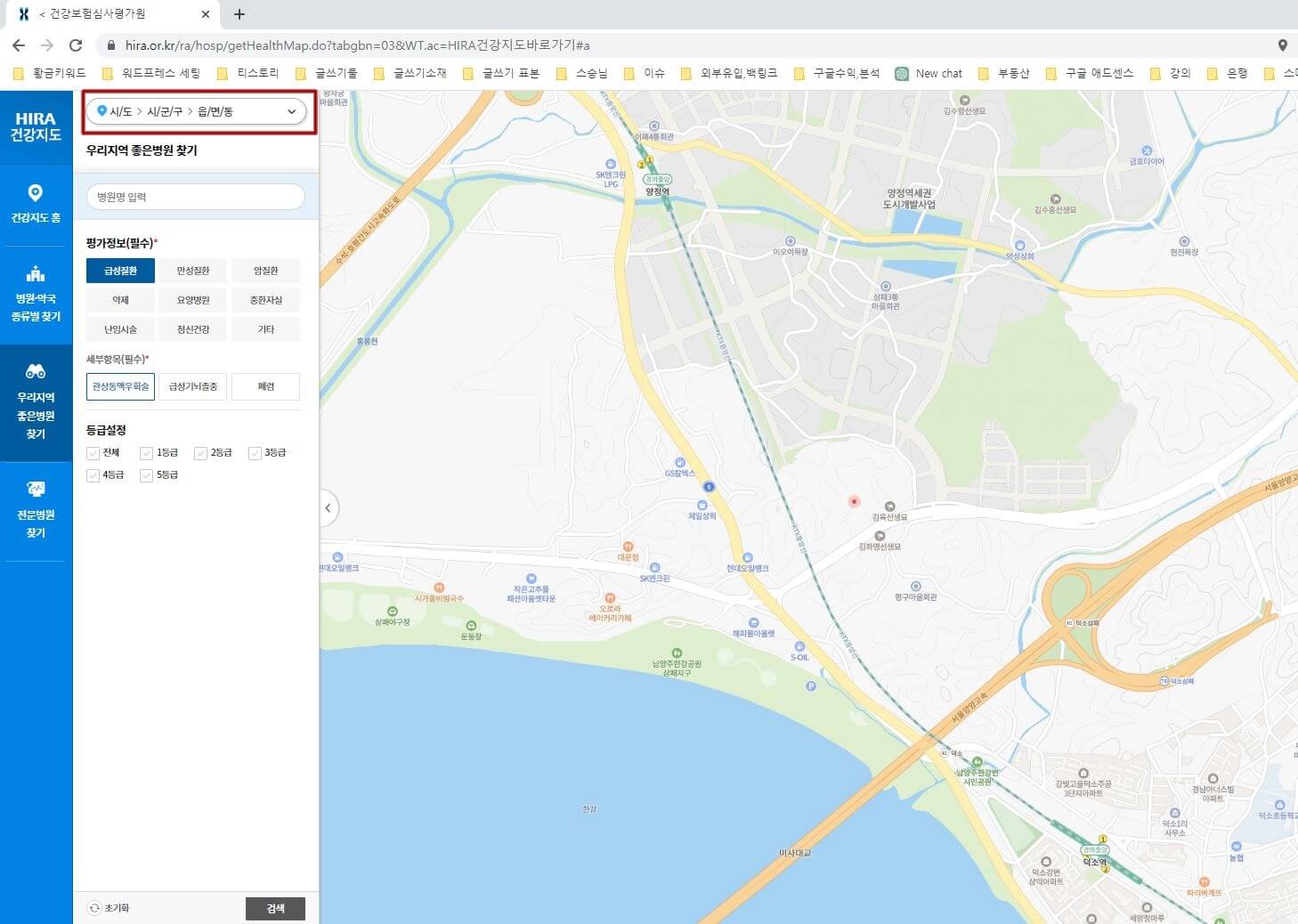This screenshot has width=1298, height=924.
Task: Toggle the 3등급 checkbox
Action: coord(255,453)
